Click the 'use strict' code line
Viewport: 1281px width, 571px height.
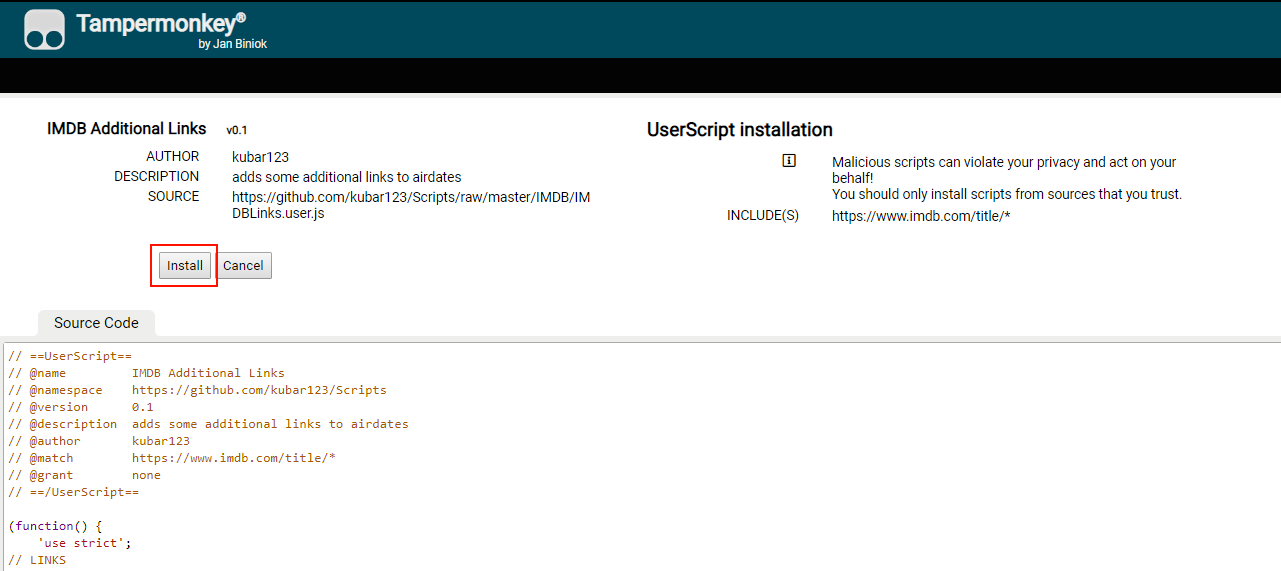(84, 543)
